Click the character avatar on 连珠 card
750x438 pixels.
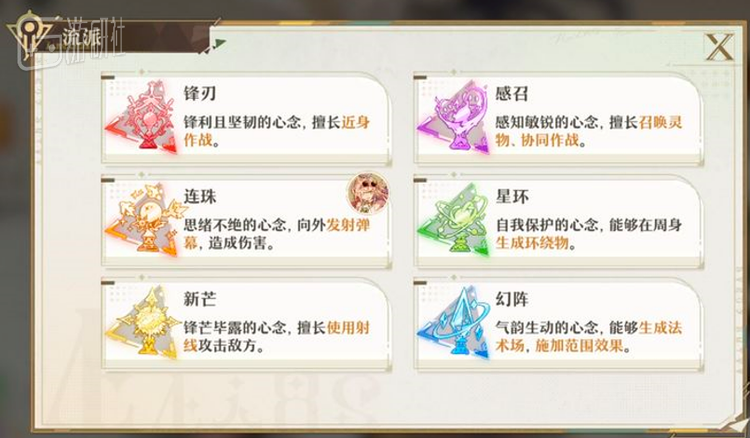pos(367,194)
